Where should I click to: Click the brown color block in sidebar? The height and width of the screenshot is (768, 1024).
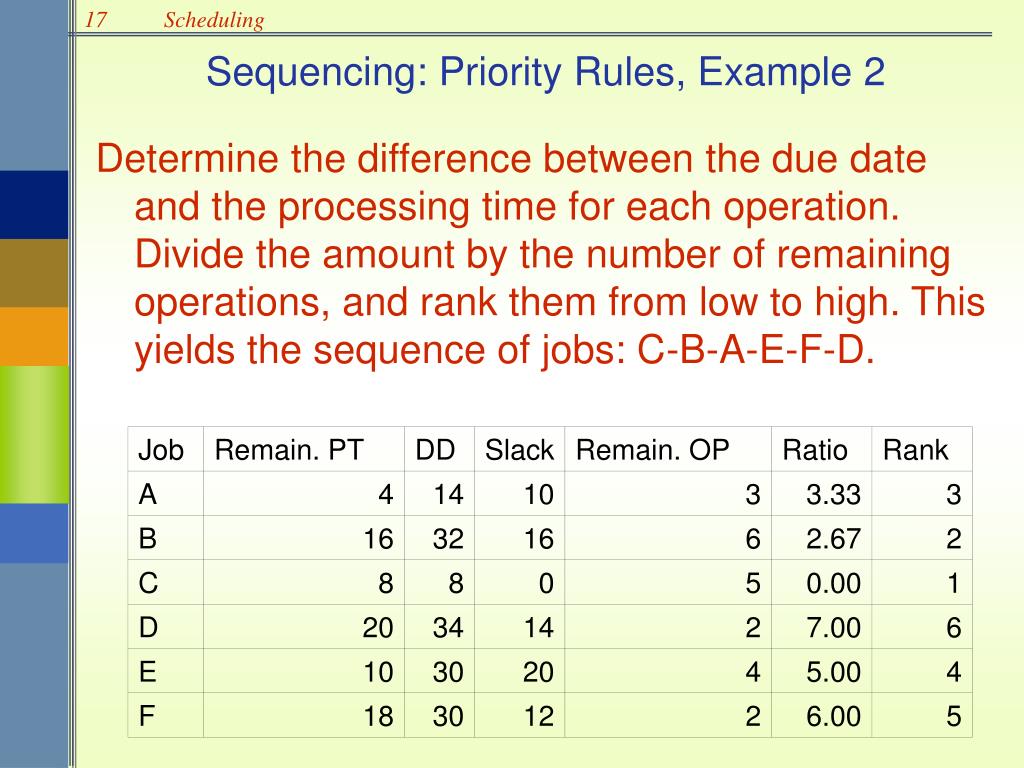(34, 273)
